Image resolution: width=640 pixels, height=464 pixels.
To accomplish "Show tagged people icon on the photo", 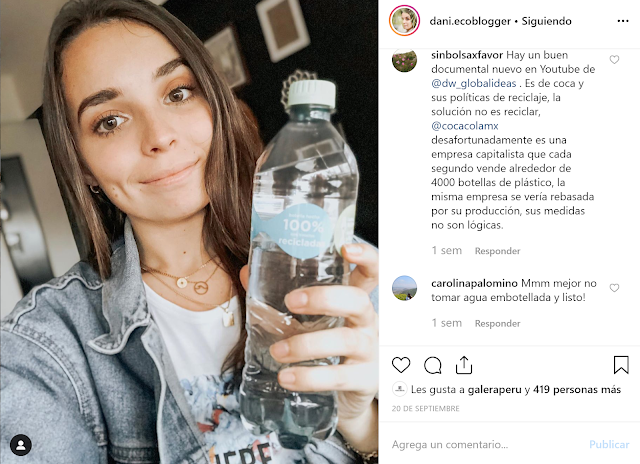I will point(21,445).
